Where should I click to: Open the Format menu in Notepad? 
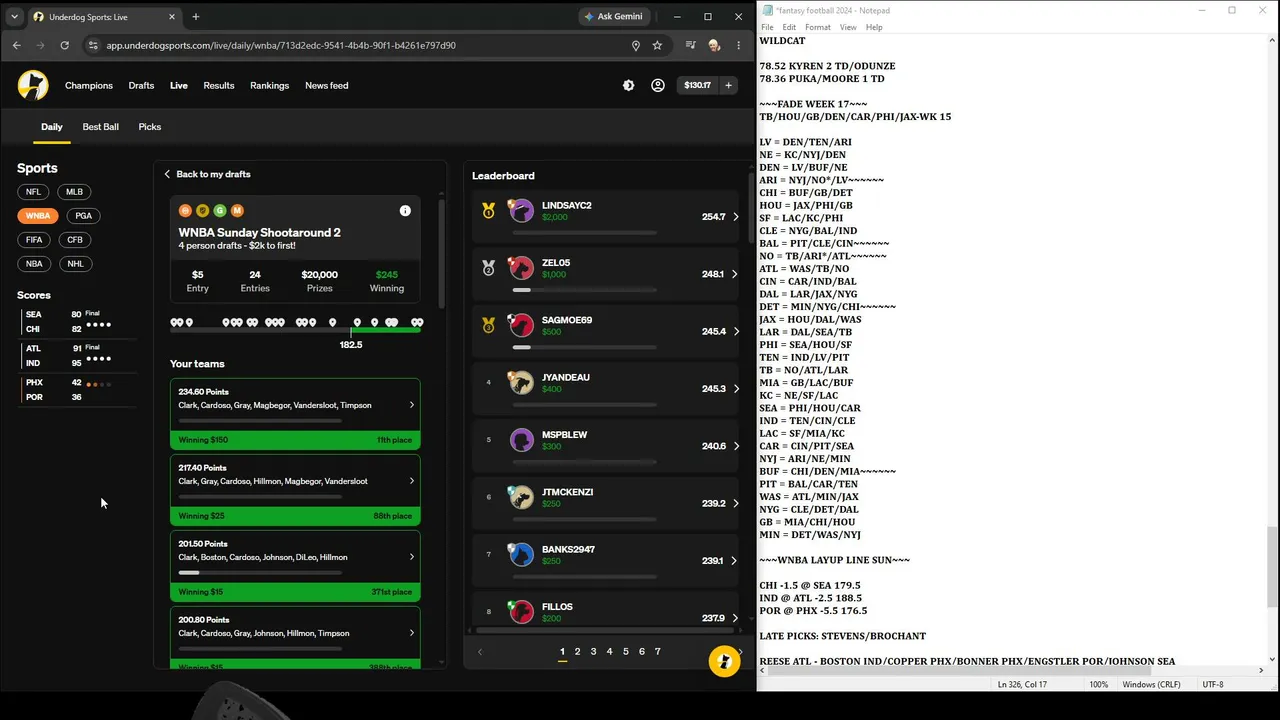[818, 27]
